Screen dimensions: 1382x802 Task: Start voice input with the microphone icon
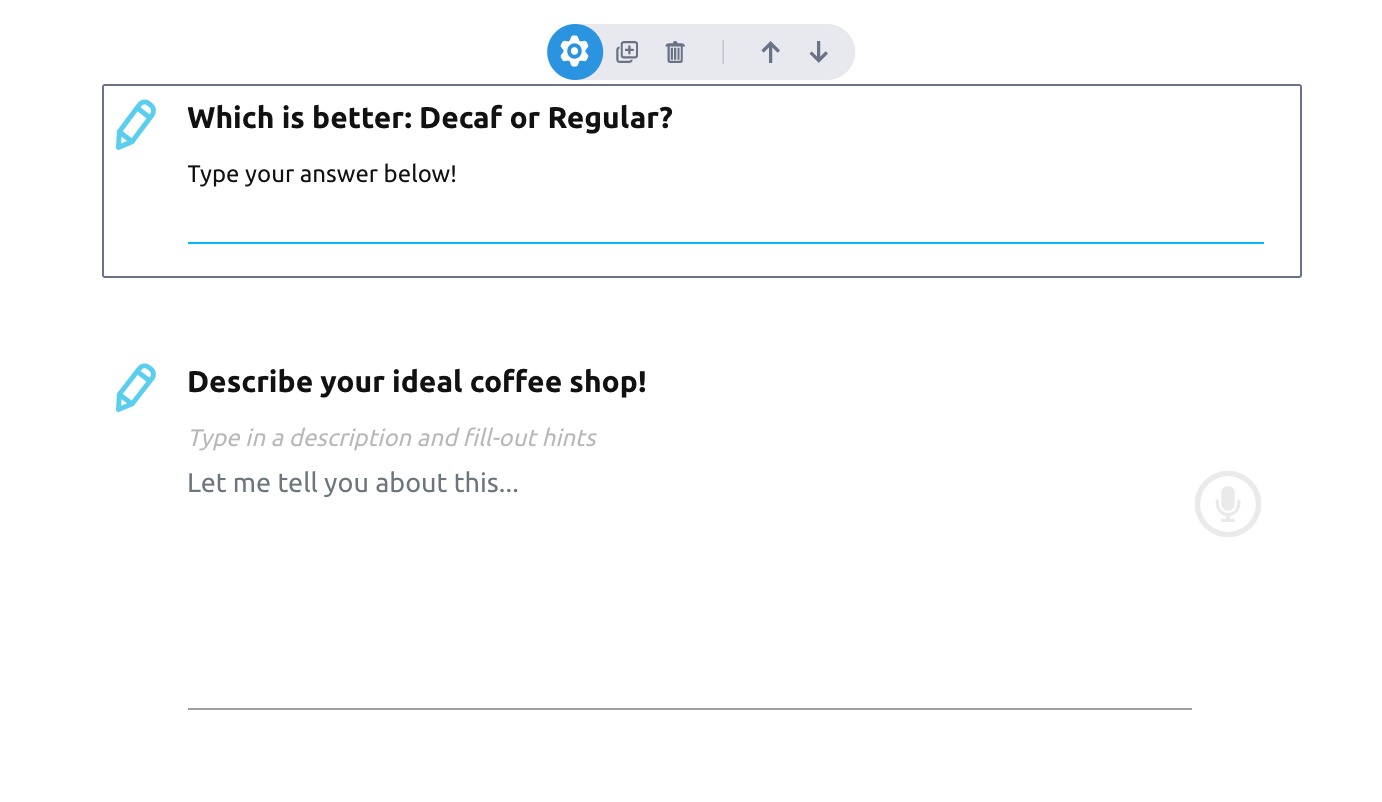[1227, 504]
